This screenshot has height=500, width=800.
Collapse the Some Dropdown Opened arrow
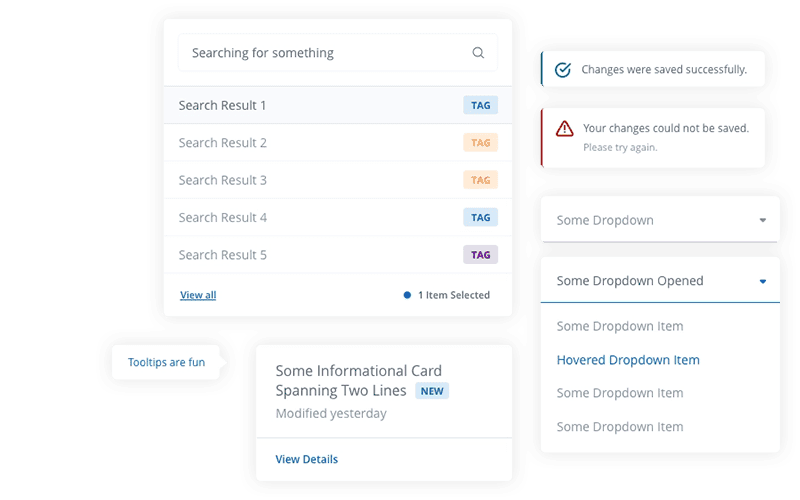[x=762, y=282]
